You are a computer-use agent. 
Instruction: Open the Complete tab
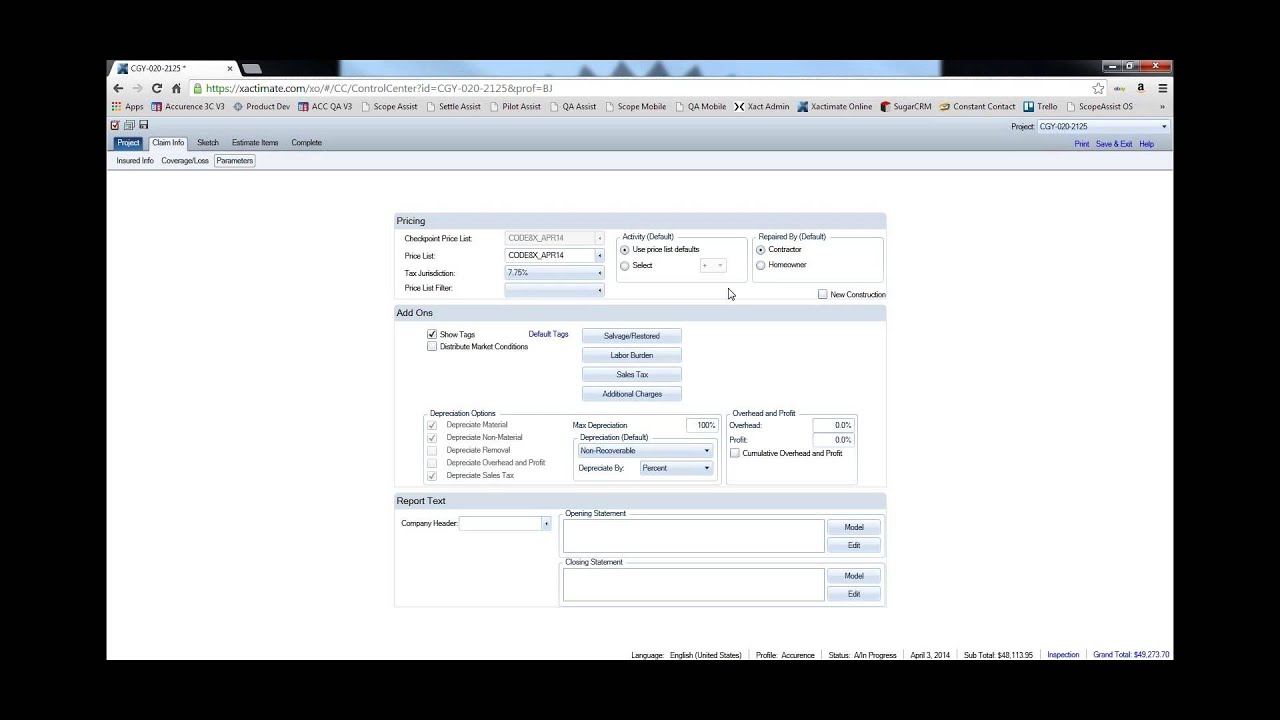click(x=307, y=143)
